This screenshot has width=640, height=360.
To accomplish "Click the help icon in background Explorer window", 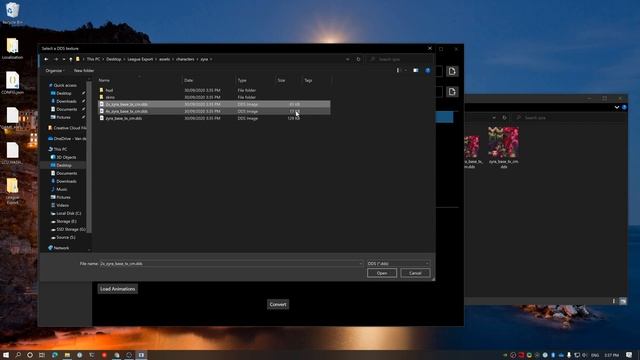I will 624,107.
